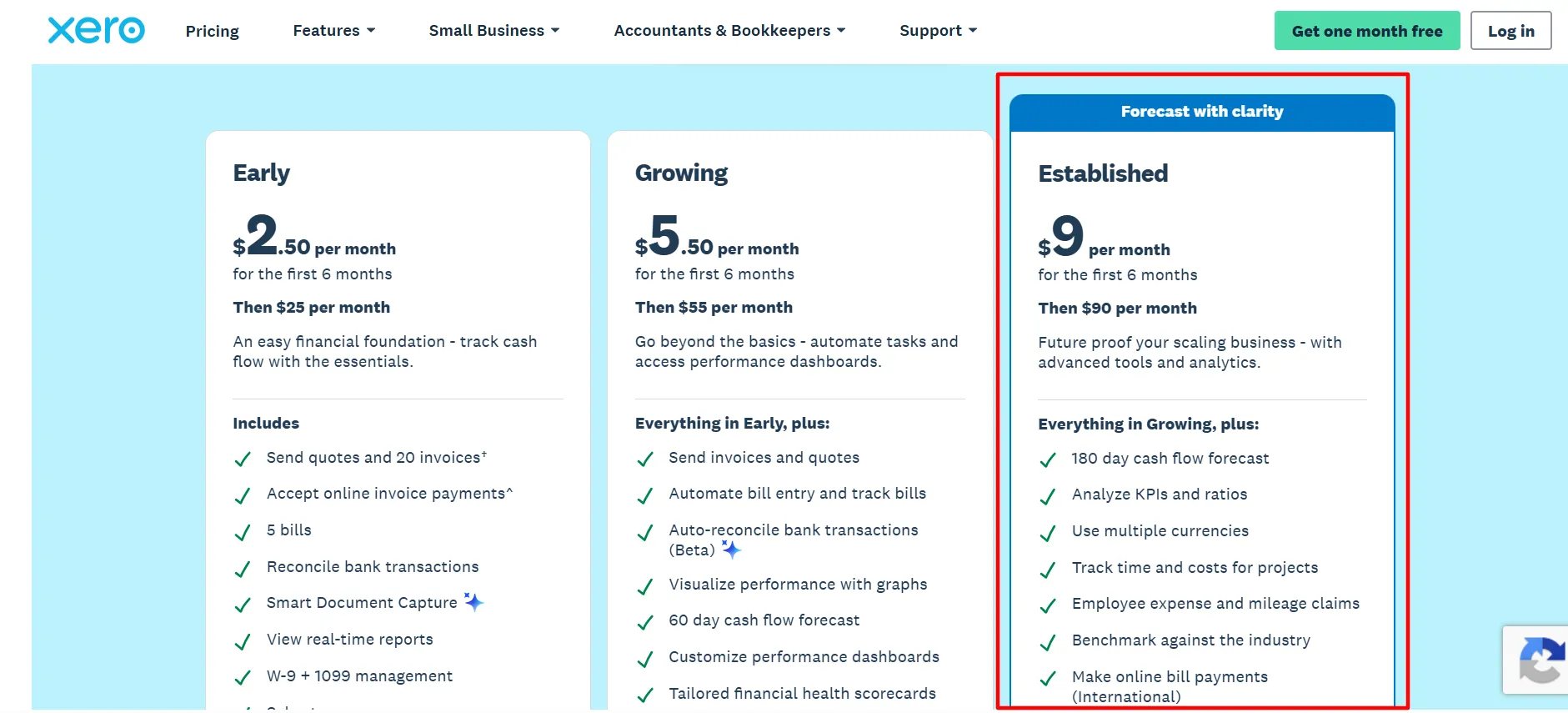Click the checkmark next to Analyze KPIs and ratios
The image size is (1568, 713).
click(x=1048, y=496)
